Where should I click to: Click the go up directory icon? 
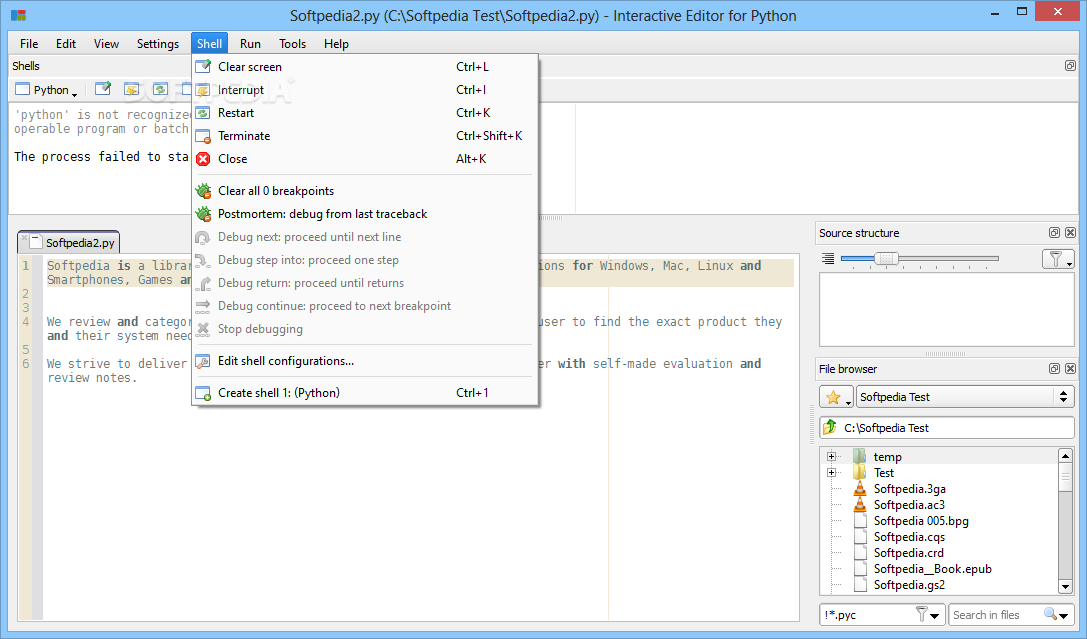[830, 428]
